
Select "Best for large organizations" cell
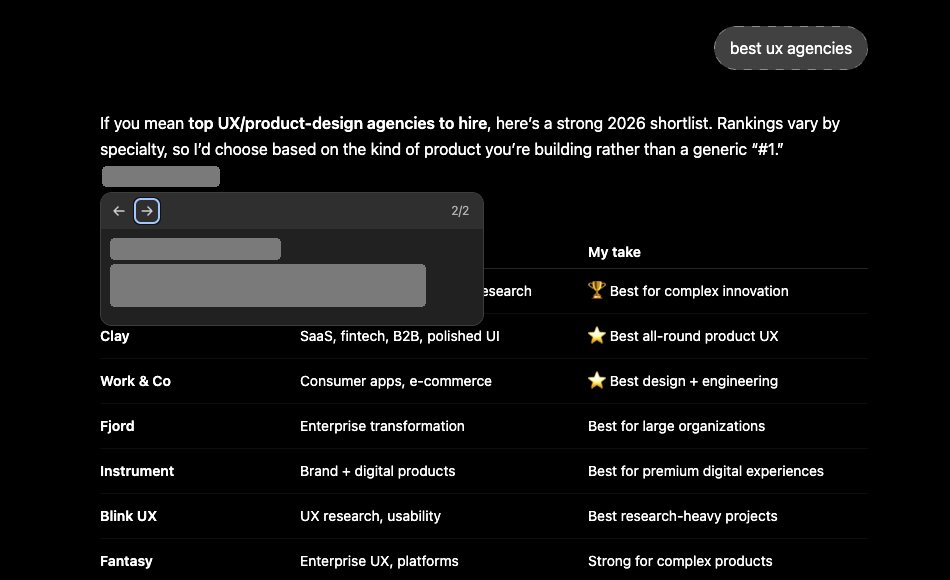click(x=676, y=426)
